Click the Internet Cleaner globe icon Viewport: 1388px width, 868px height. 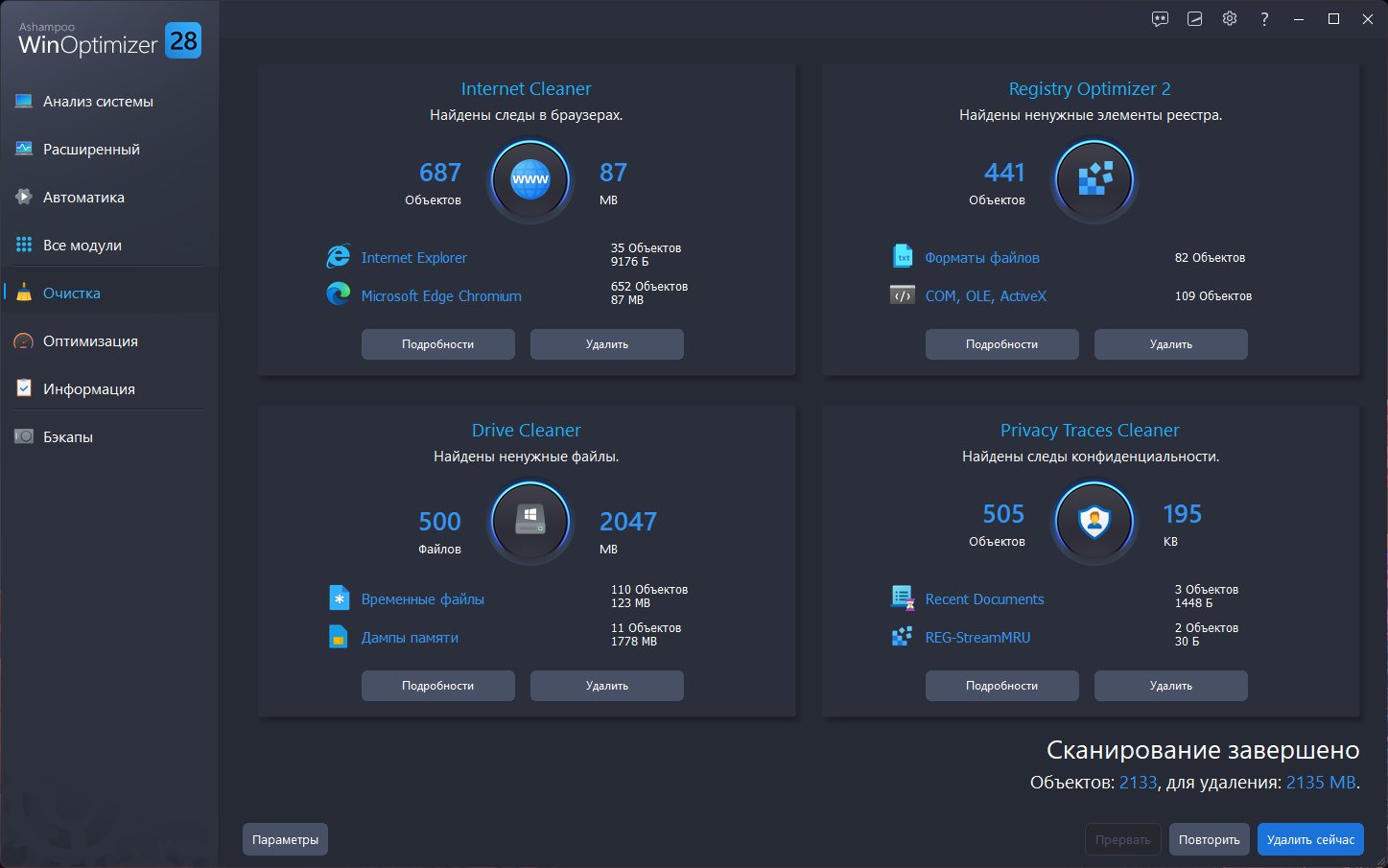530,180
